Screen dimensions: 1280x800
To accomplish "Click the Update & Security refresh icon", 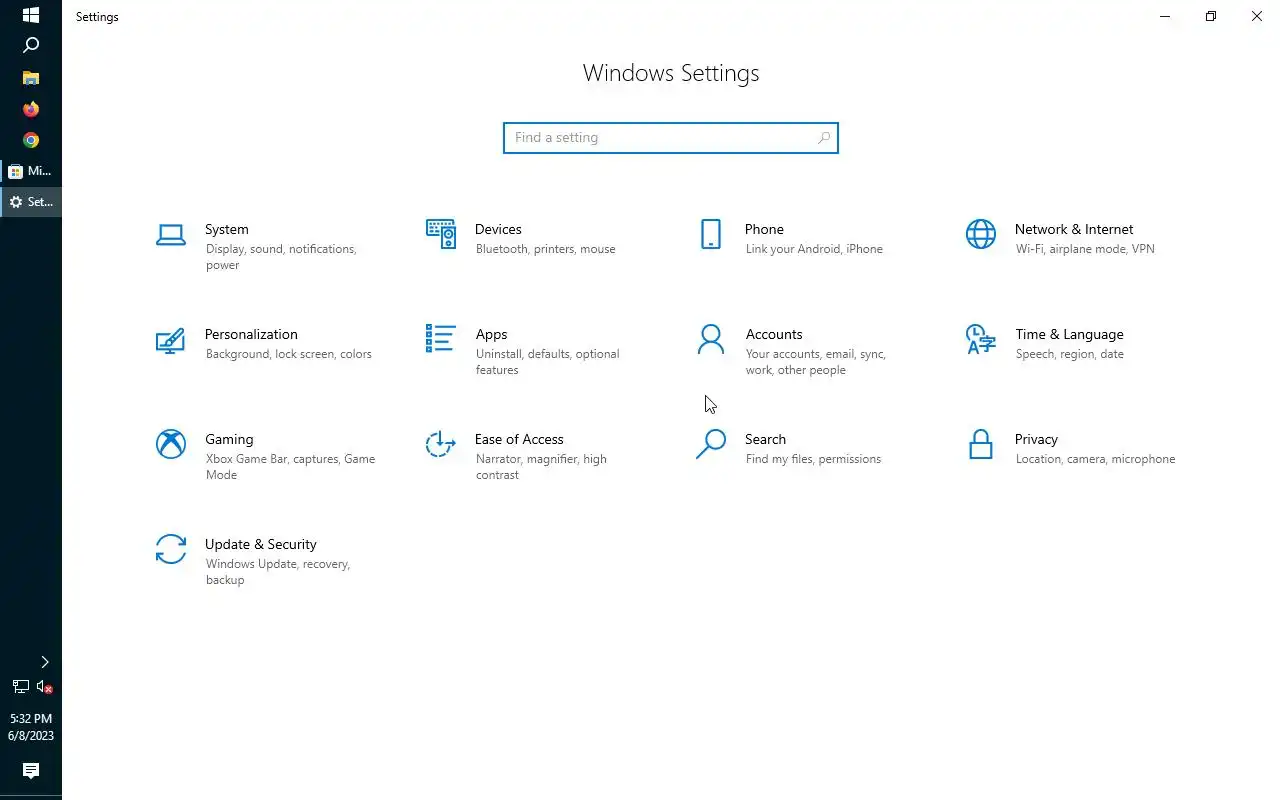I will (171, 549).
